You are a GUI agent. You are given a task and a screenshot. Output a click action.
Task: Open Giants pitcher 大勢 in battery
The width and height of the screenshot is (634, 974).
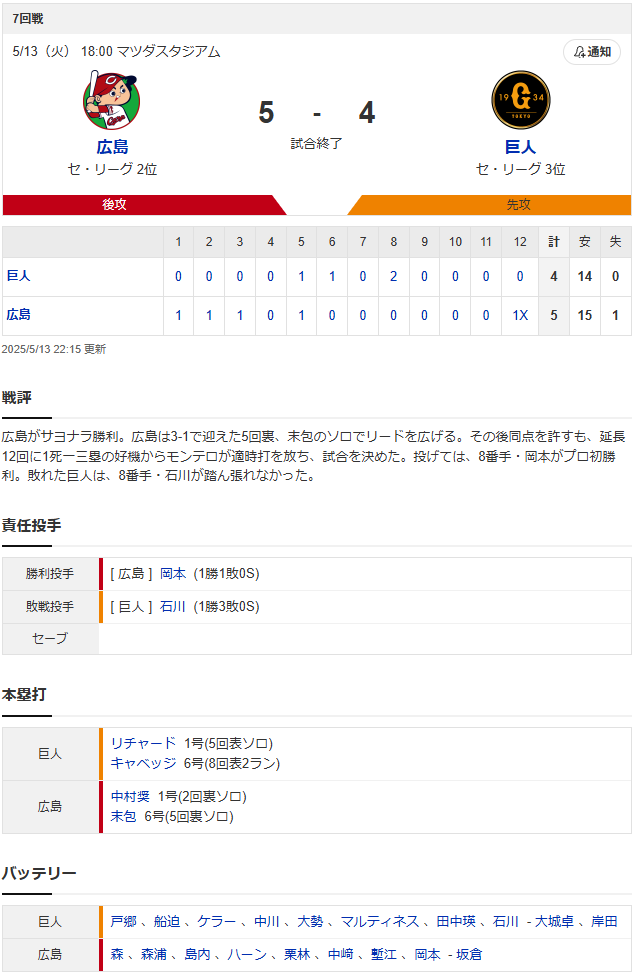point(310,921)
